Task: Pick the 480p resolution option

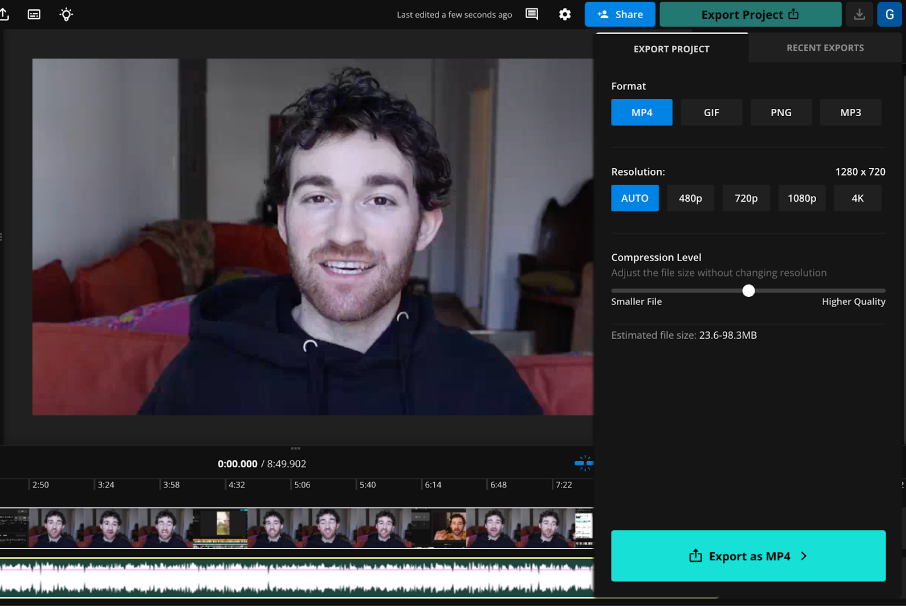Action: pyautogui.click(x=690, y=198)
